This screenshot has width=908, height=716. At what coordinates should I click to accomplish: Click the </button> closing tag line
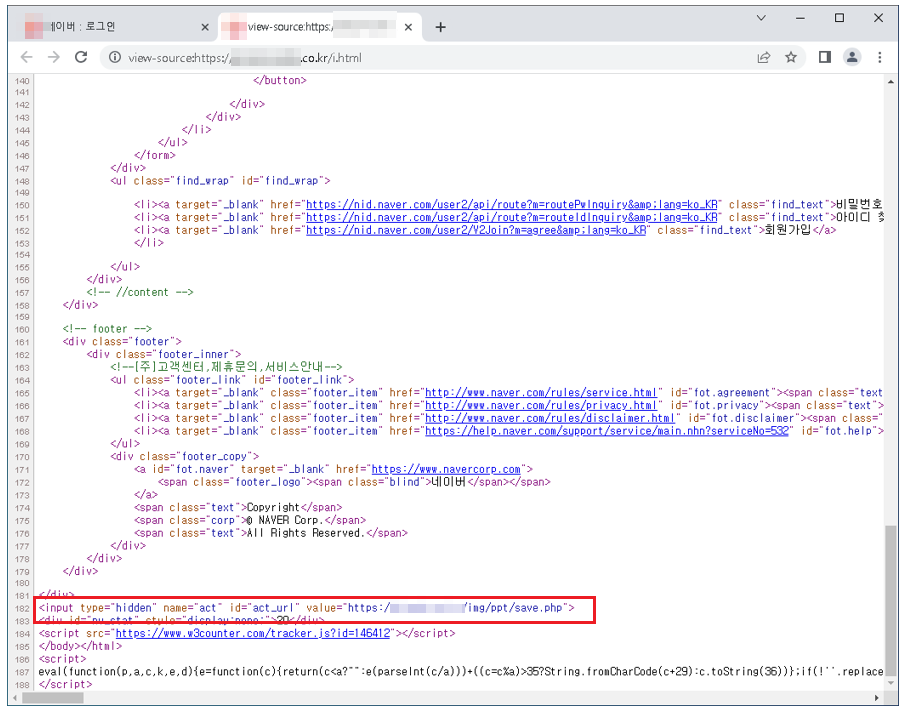coord(280,80)
